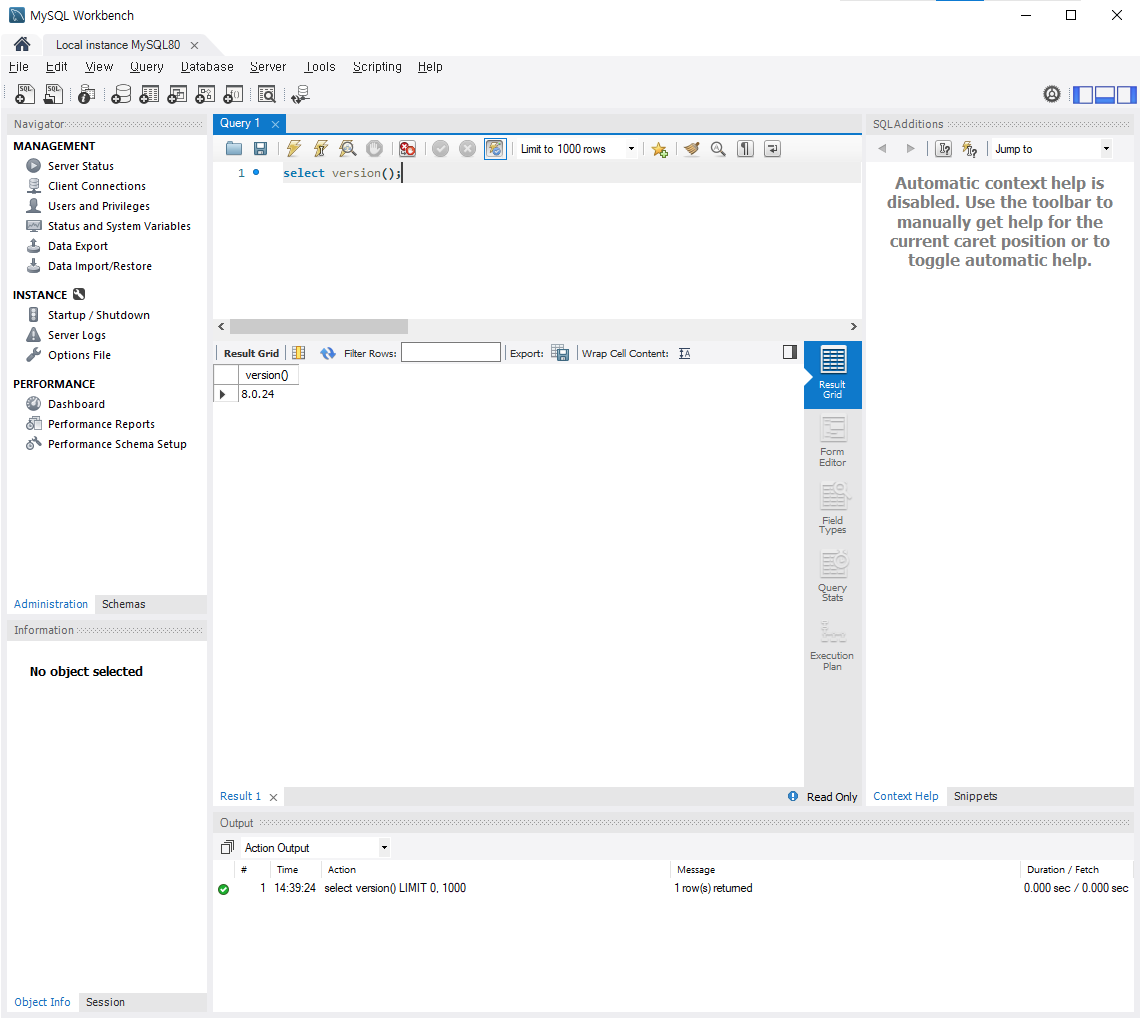This screenshot has width=1141, height=1019.
Task: Open the performance Dashboard
Action: [x=76, y=404]
